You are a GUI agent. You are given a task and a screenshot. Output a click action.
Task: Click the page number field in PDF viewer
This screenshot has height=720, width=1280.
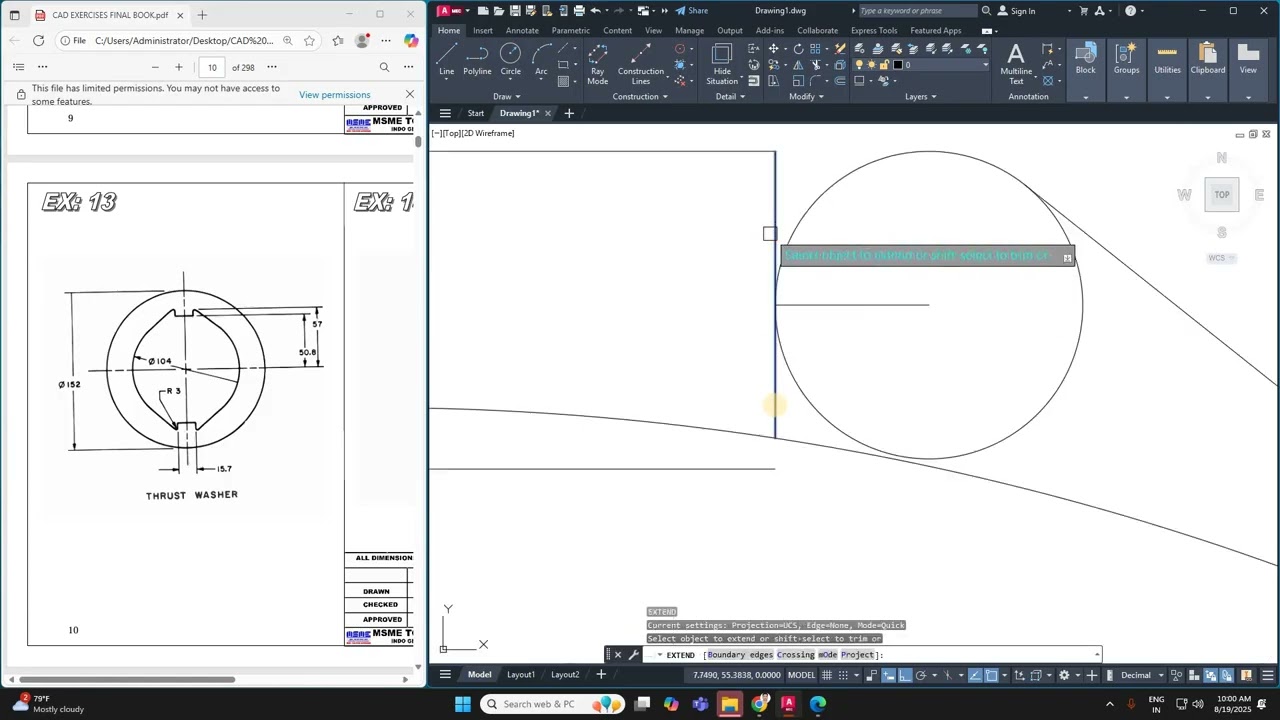point(212,67)
